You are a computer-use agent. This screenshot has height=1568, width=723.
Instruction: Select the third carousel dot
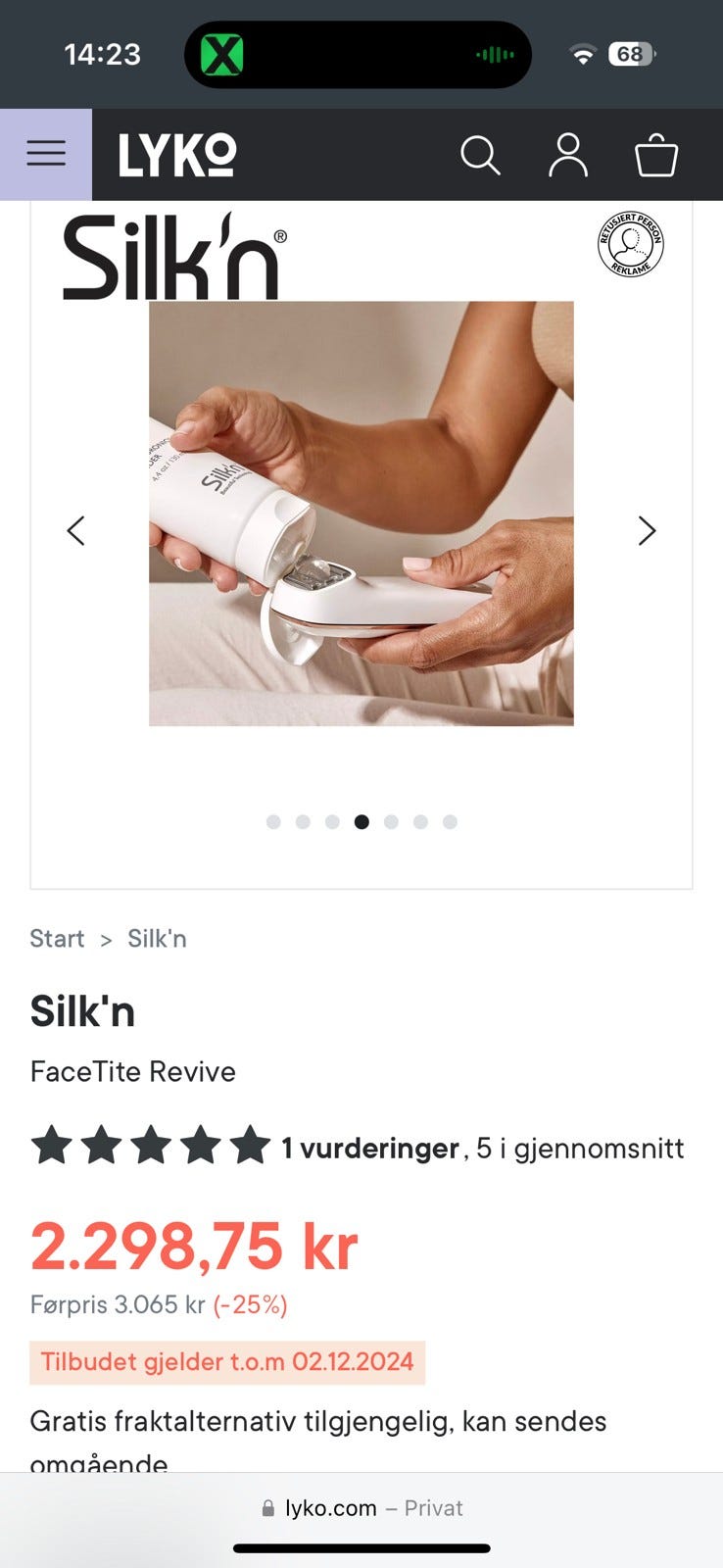[332, 822]
